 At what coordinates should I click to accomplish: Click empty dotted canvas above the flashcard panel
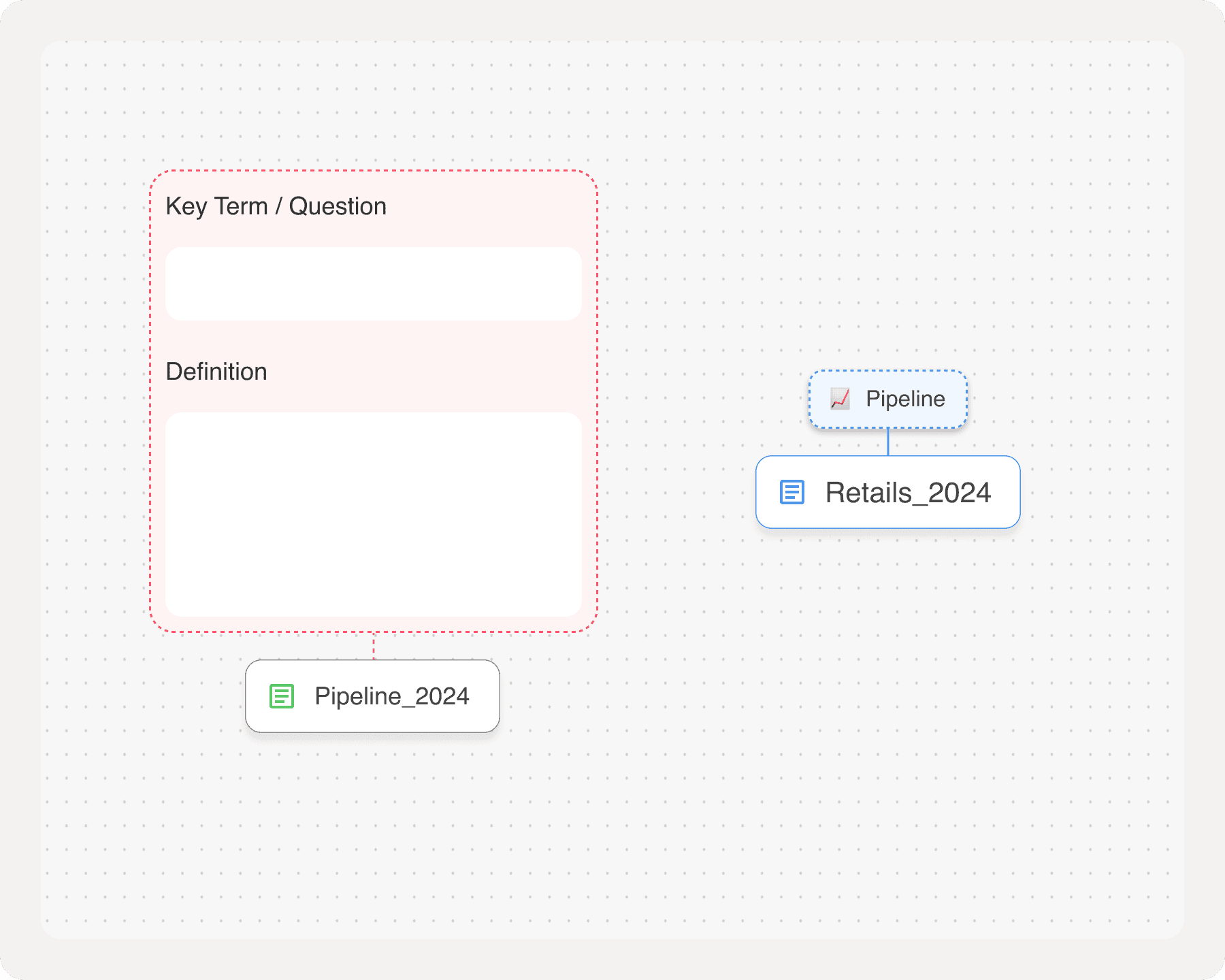[373, 109]
